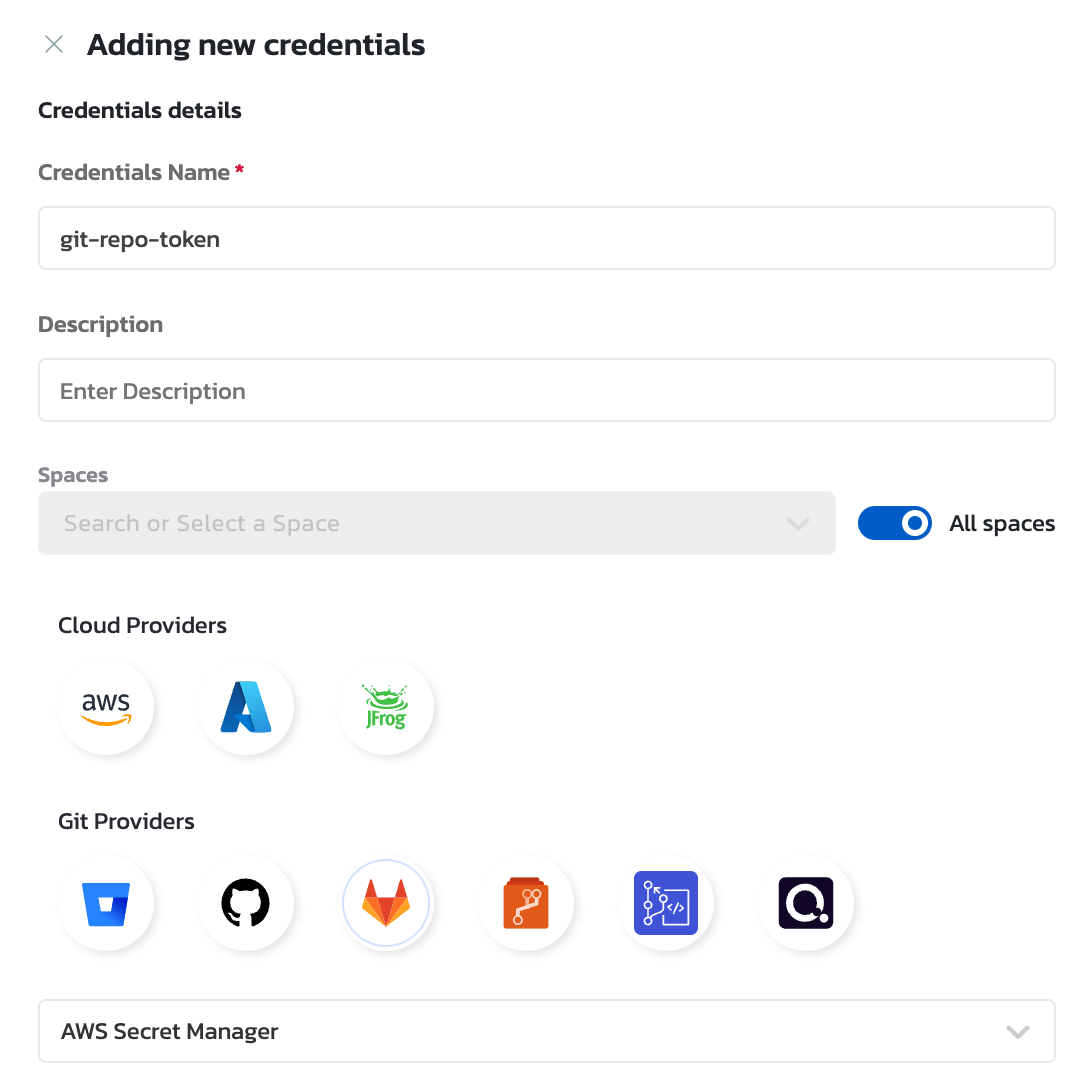Screen dimensions: 1082x1092
Task: Click the Spaces dropdown chevron arrow
Action: 798,524
